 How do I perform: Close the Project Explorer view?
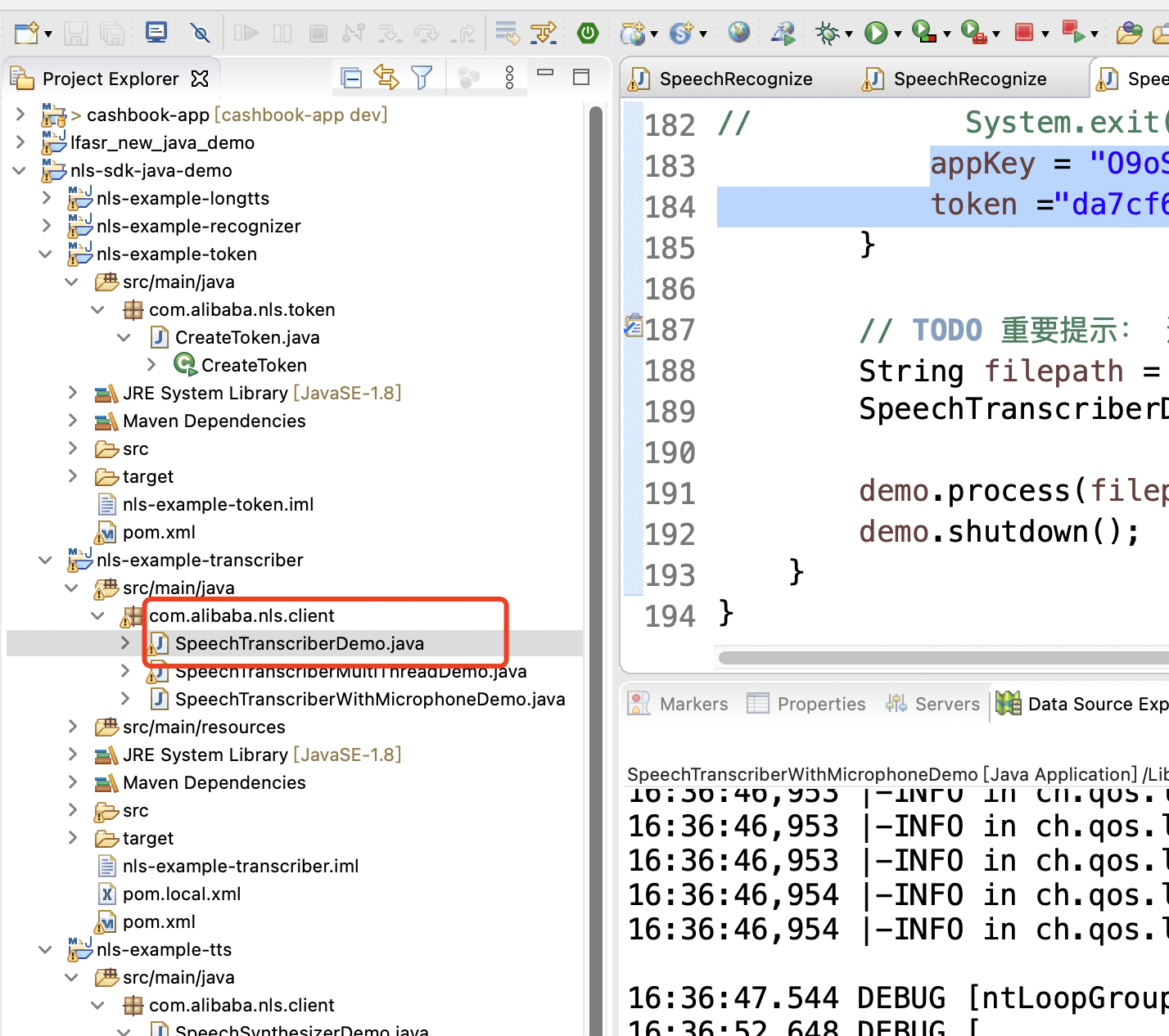point(200,79)
